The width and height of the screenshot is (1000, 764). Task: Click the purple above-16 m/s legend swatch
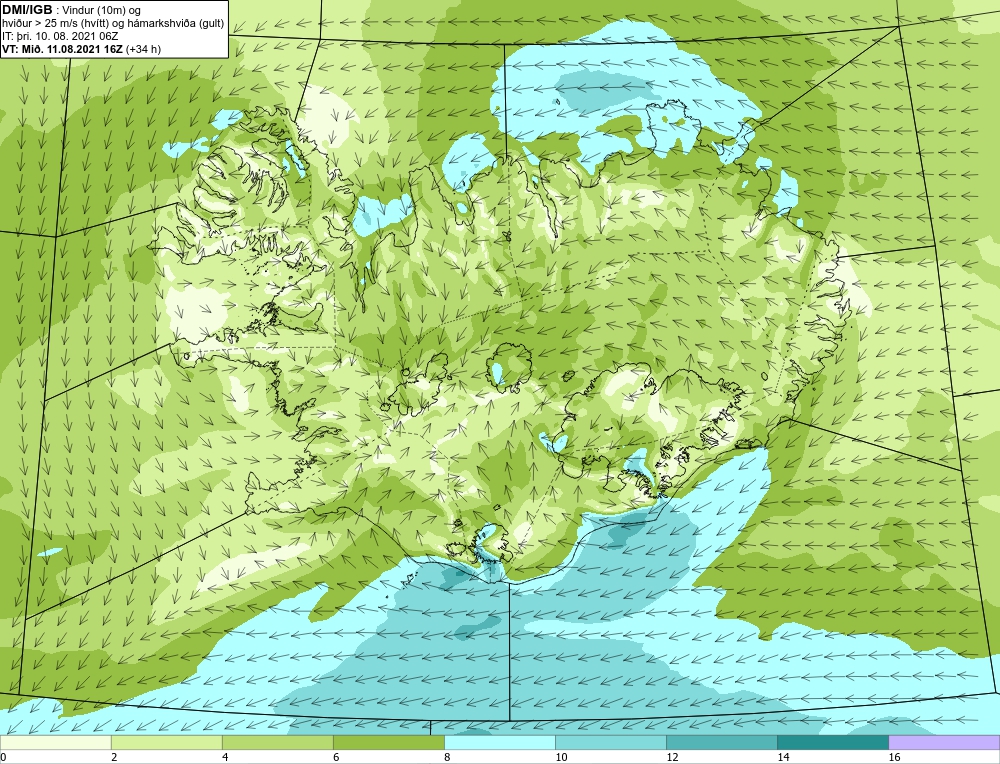point(944,742)
